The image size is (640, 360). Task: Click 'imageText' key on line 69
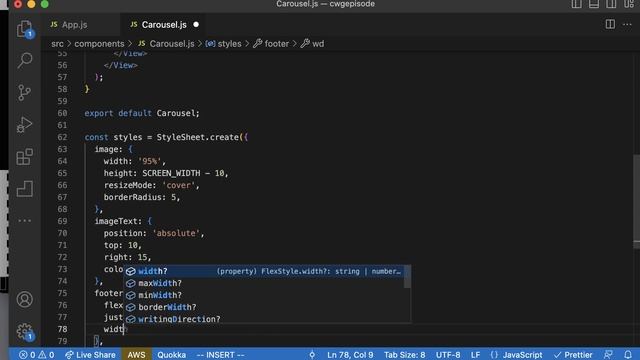(x=116, y=221)
